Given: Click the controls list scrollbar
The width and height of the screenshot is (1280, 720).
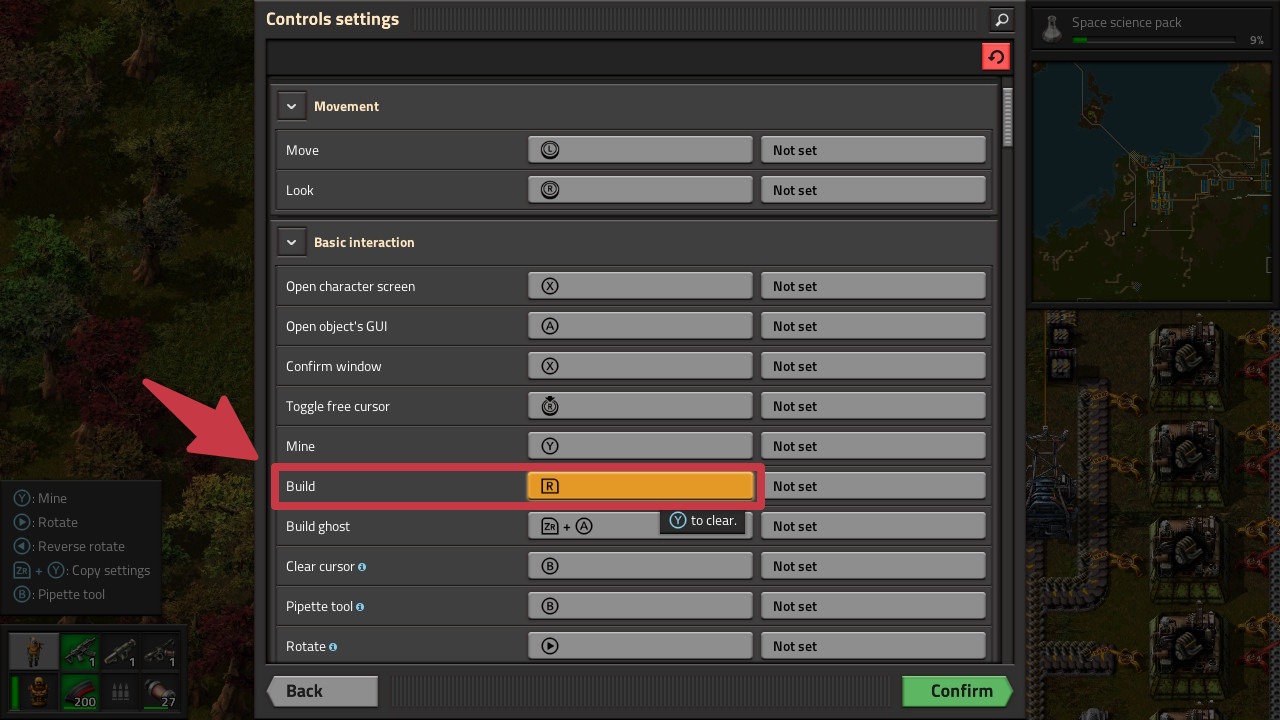Looking at the screenshot, I should pyautogui.click(x=1007, y=117).
